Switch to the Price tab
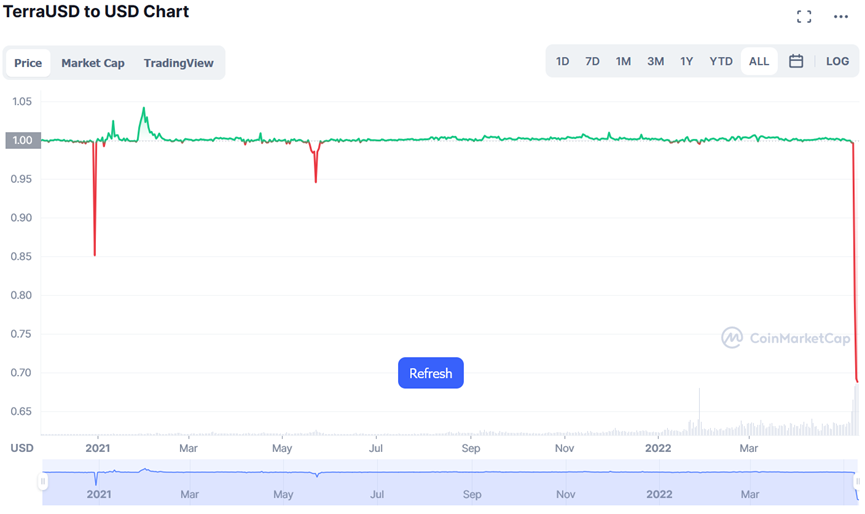The height and width of the screenshot is (514, 865). pos(28,63)
